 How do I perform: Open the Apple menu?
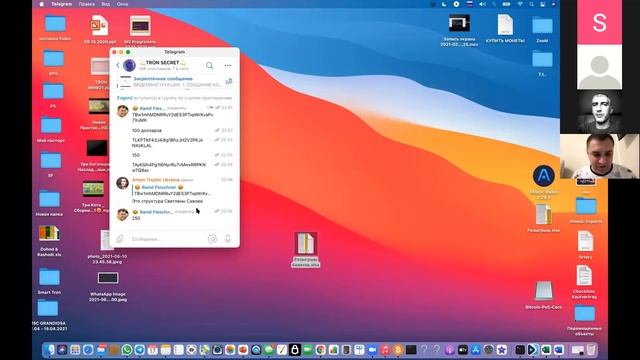(x=41, y=4)
